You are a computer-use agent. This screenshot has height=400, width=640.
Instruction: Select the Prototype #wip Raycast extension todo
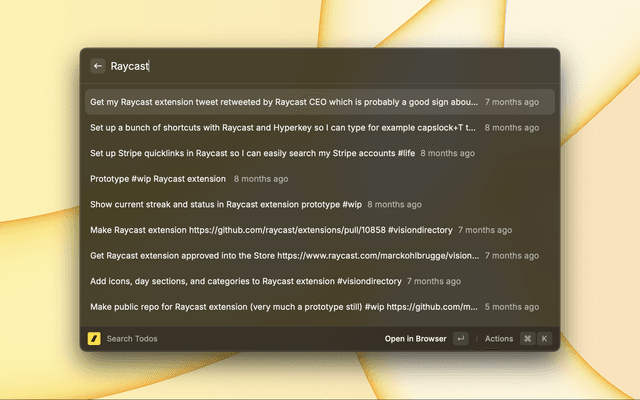coord(158,179)
